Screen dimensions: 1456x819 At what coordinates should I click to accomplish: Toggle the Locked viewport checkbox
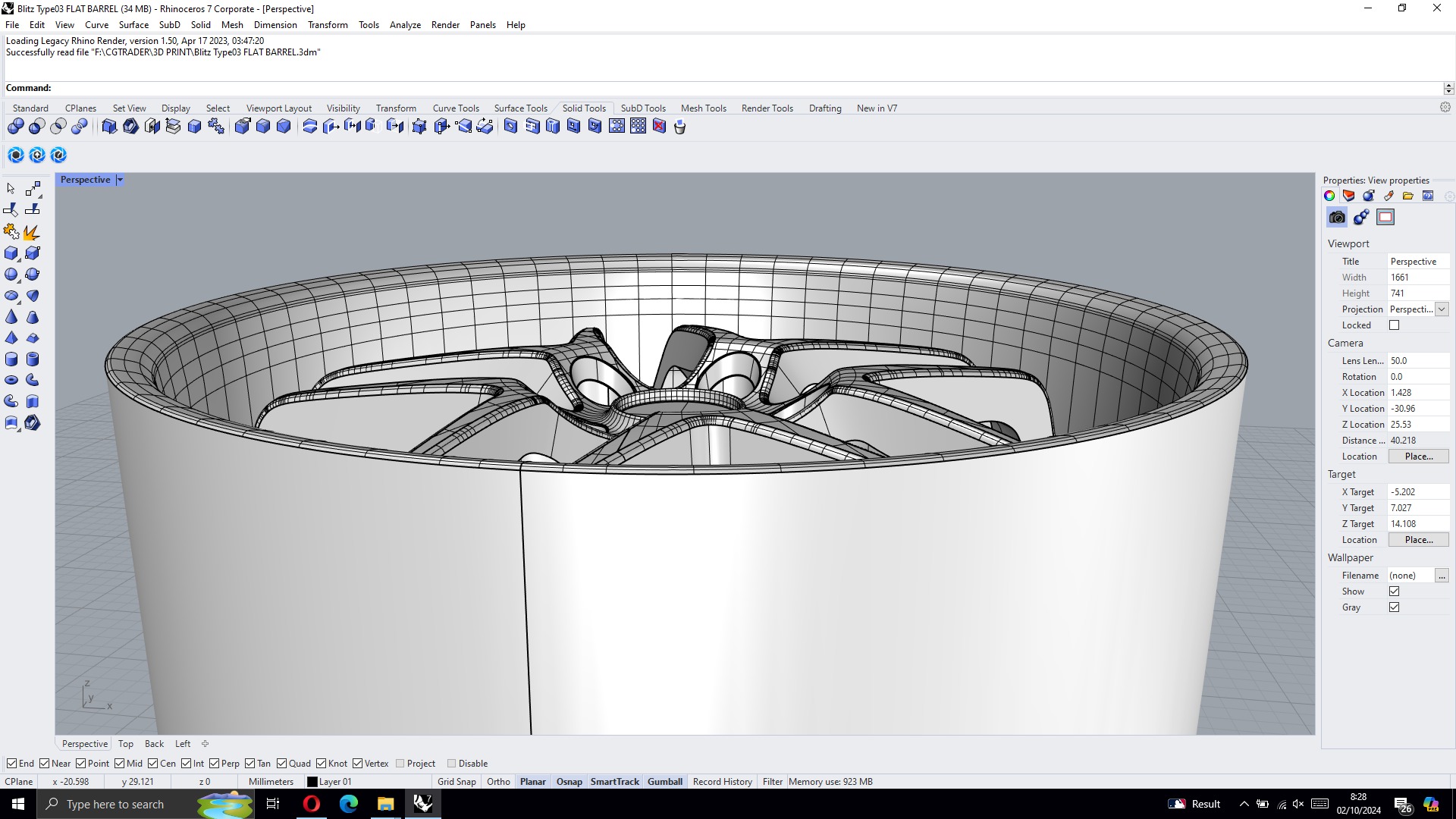point(1394,325)
